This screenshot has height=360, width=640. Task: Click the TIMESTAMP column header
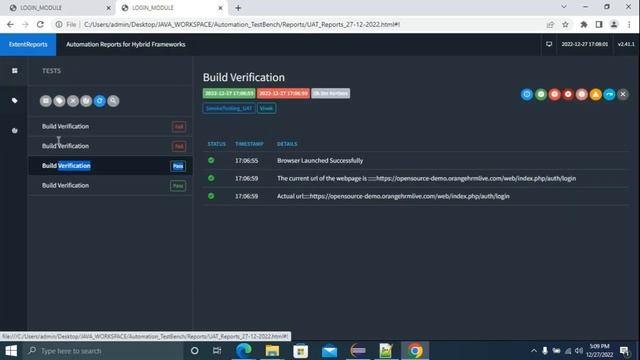point(249,144)
